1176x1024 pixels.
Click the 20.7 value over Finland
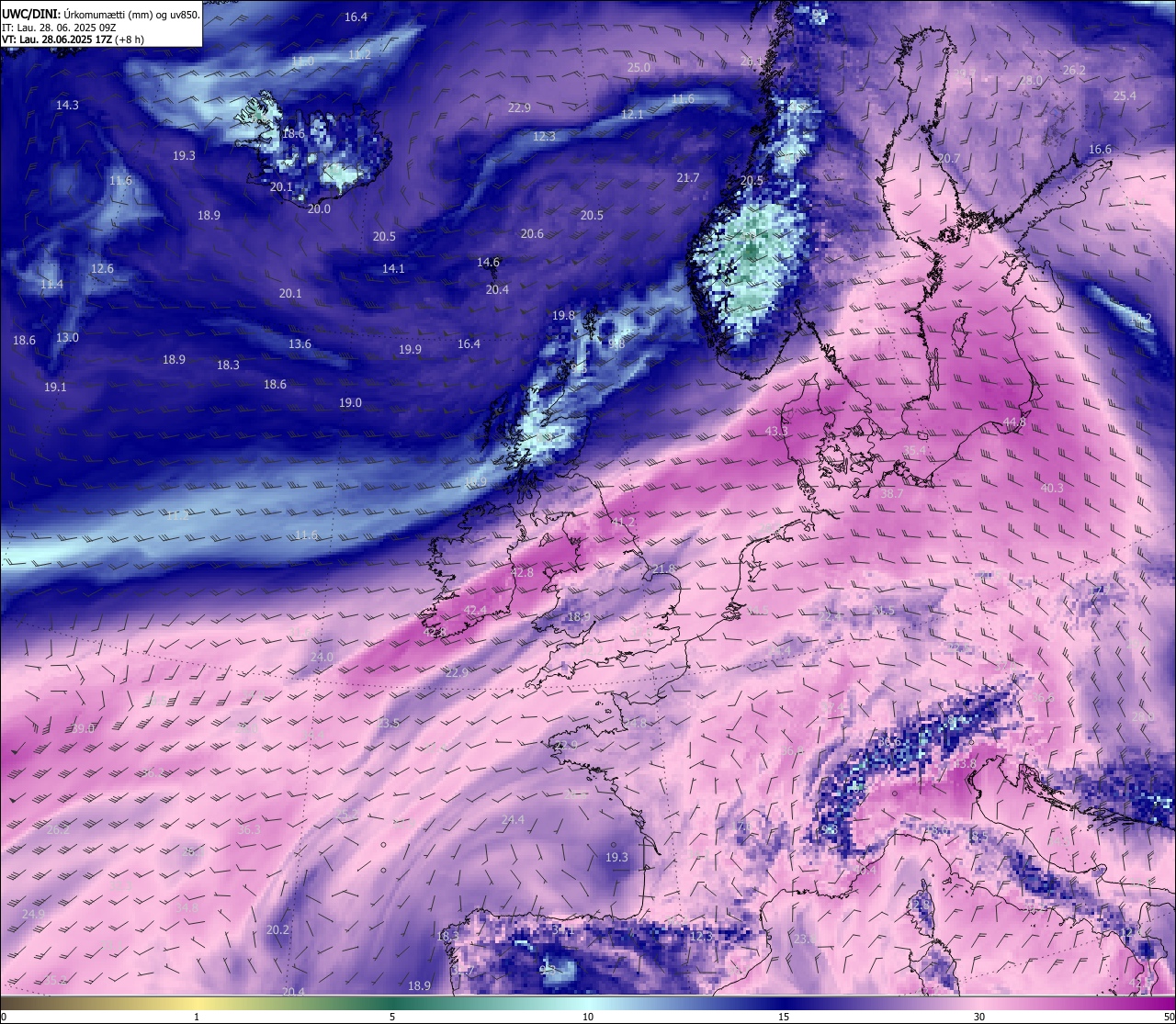coord(948,159)
